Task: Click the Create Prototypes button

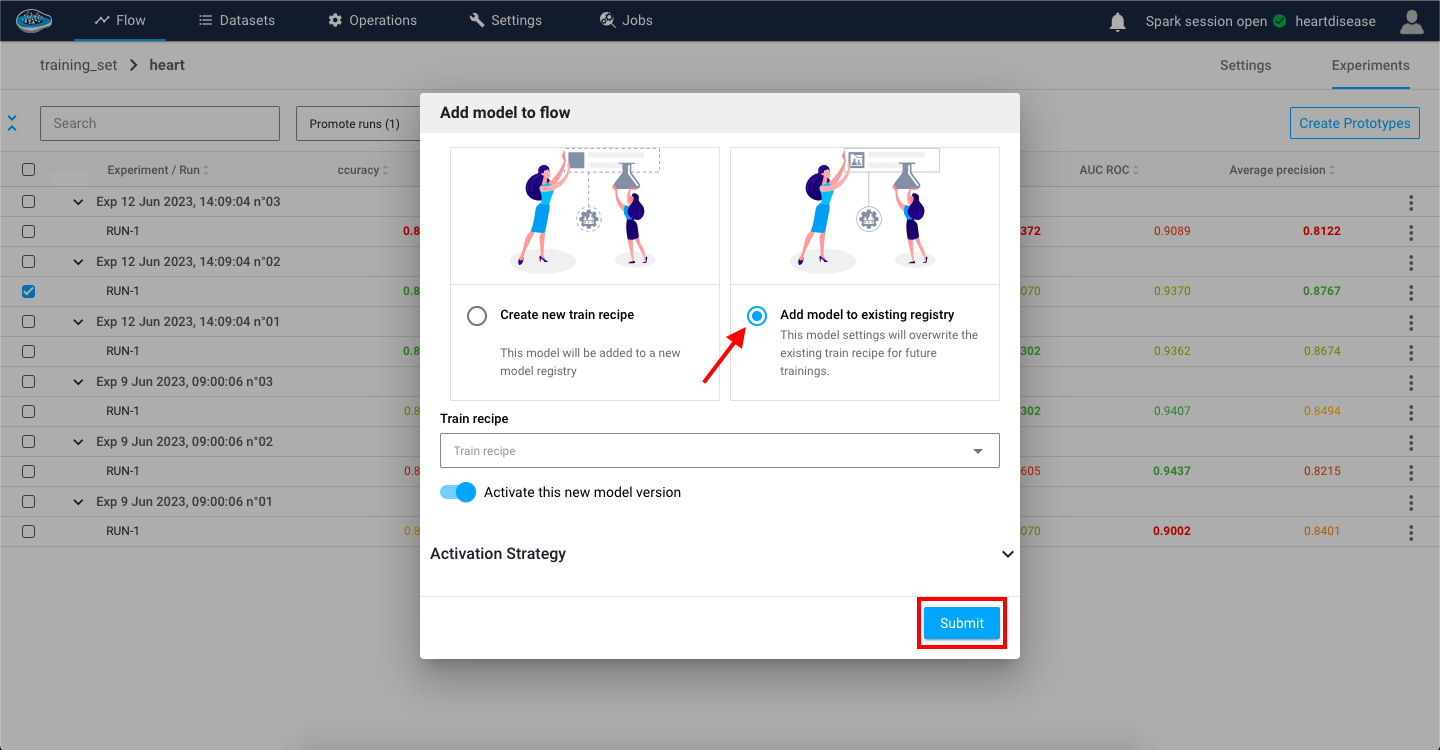Action: tap(1354, 123)
